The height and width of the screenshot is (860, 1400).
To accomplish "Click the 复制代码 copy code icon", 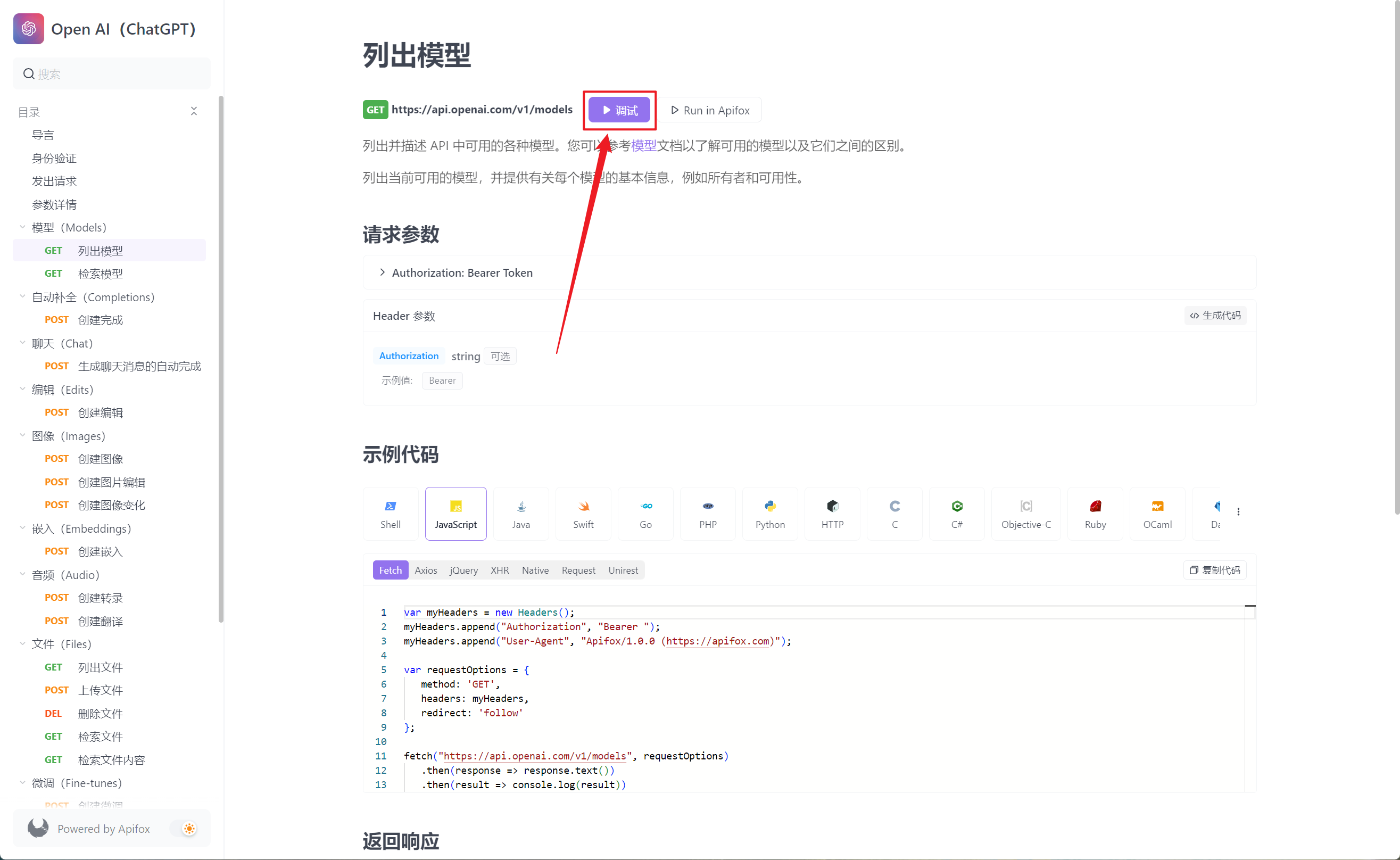I will click(x=1194, y=570).
